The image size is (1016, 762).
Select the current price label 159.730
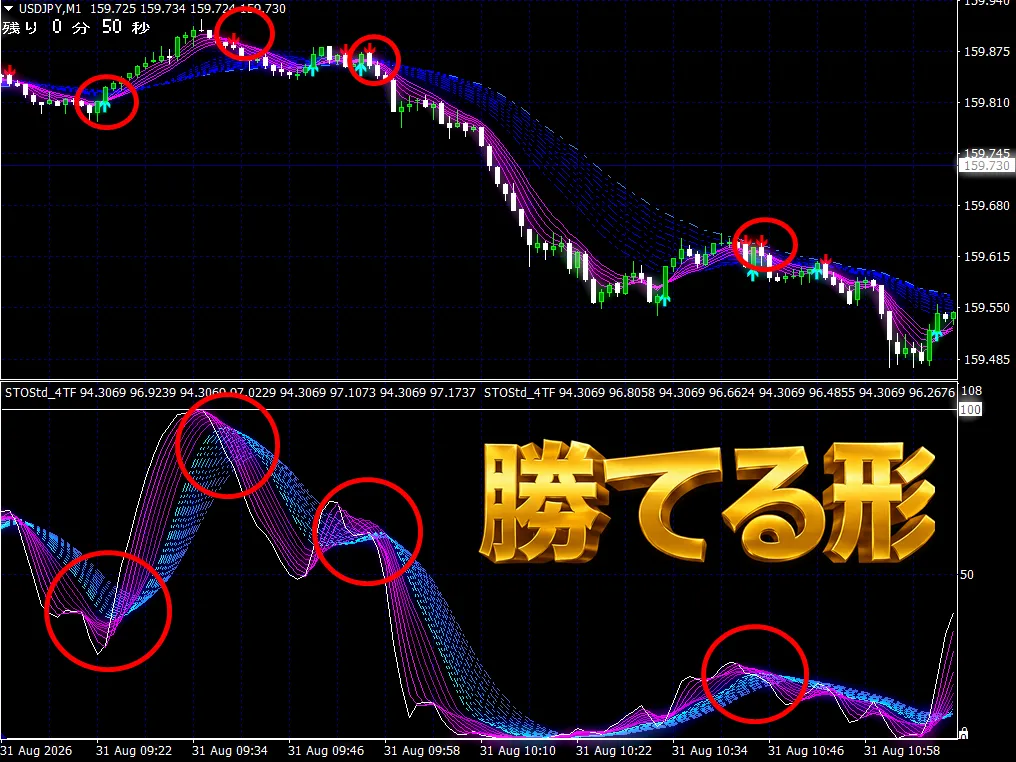(986, 166)
